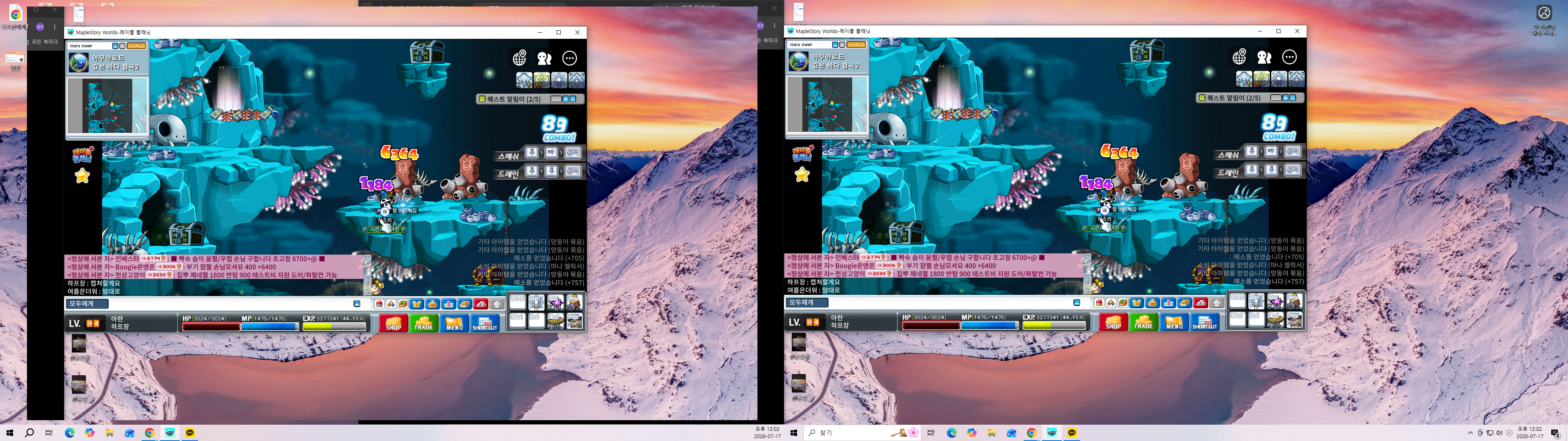Open 모든 북마크 in the Chrome window

pos(45,41)
